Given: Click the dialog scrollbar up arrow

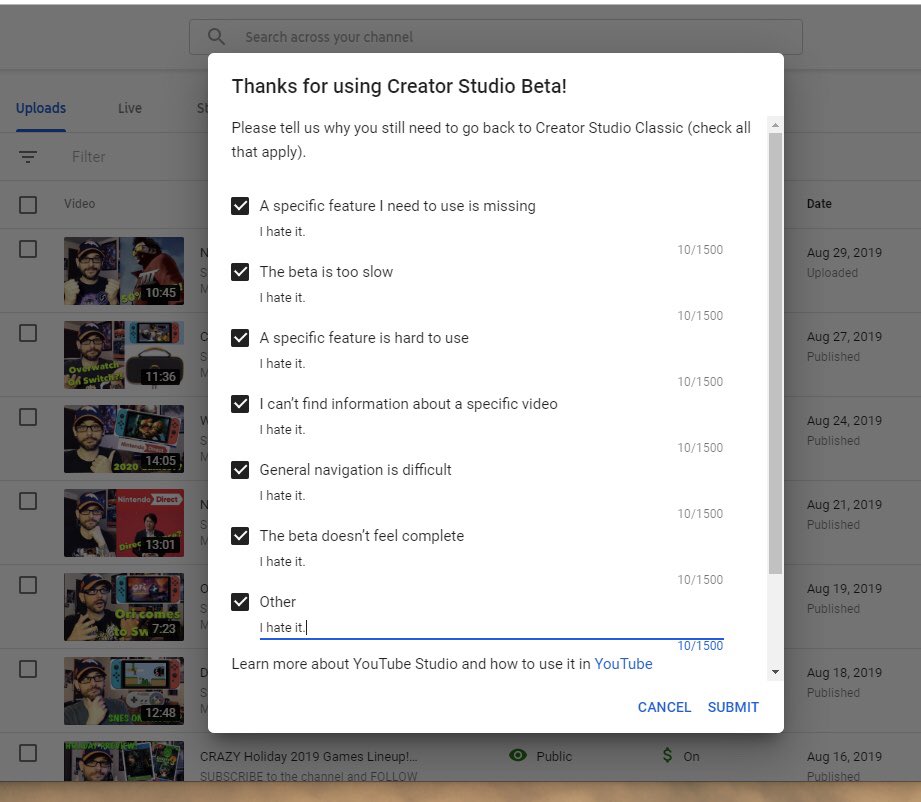Looking at the screenshot, I should [x=775, y=125].
